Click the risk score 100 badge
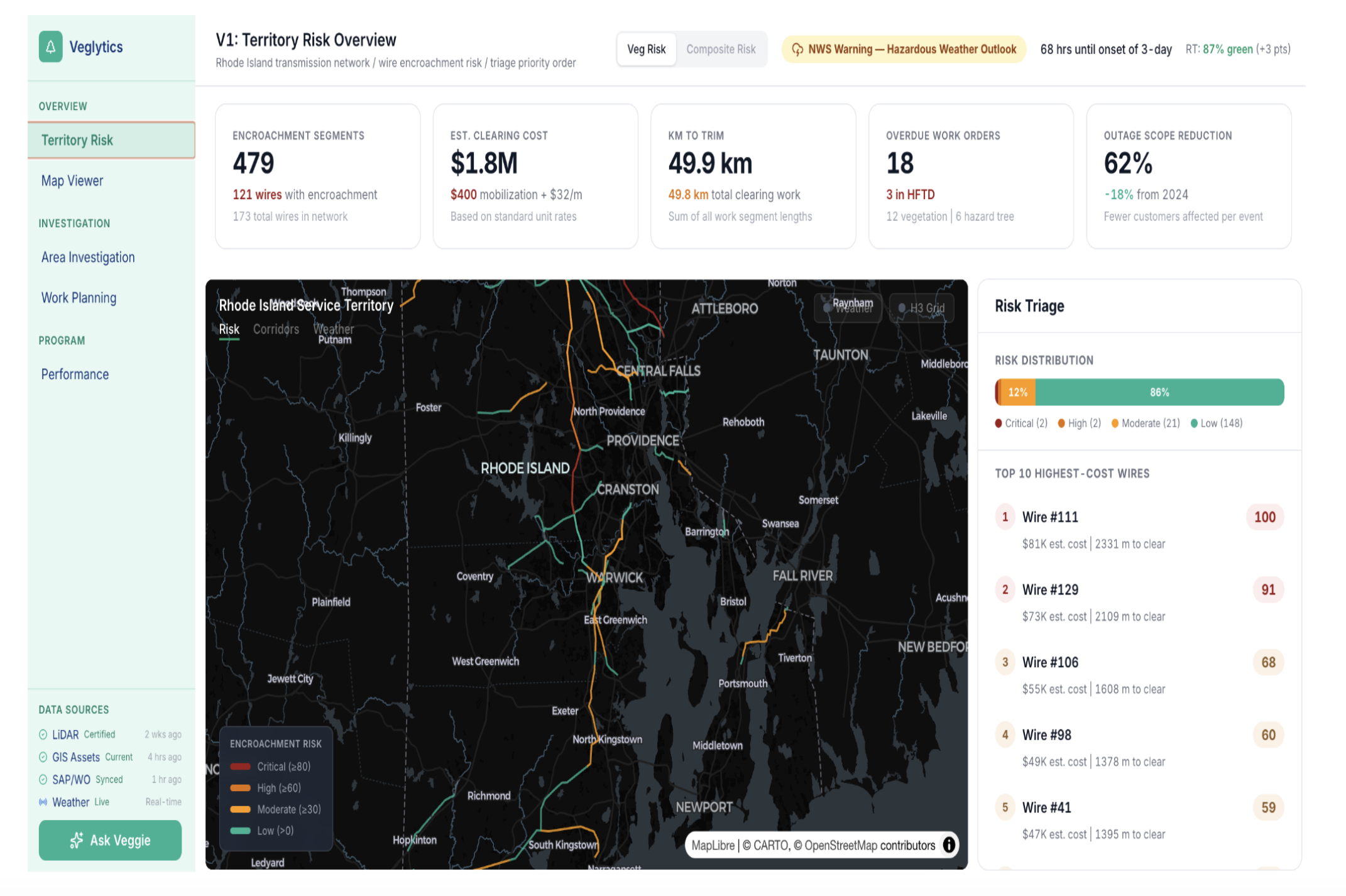The width and height of the screenshot is (1346, 896). click(1264, 517)
